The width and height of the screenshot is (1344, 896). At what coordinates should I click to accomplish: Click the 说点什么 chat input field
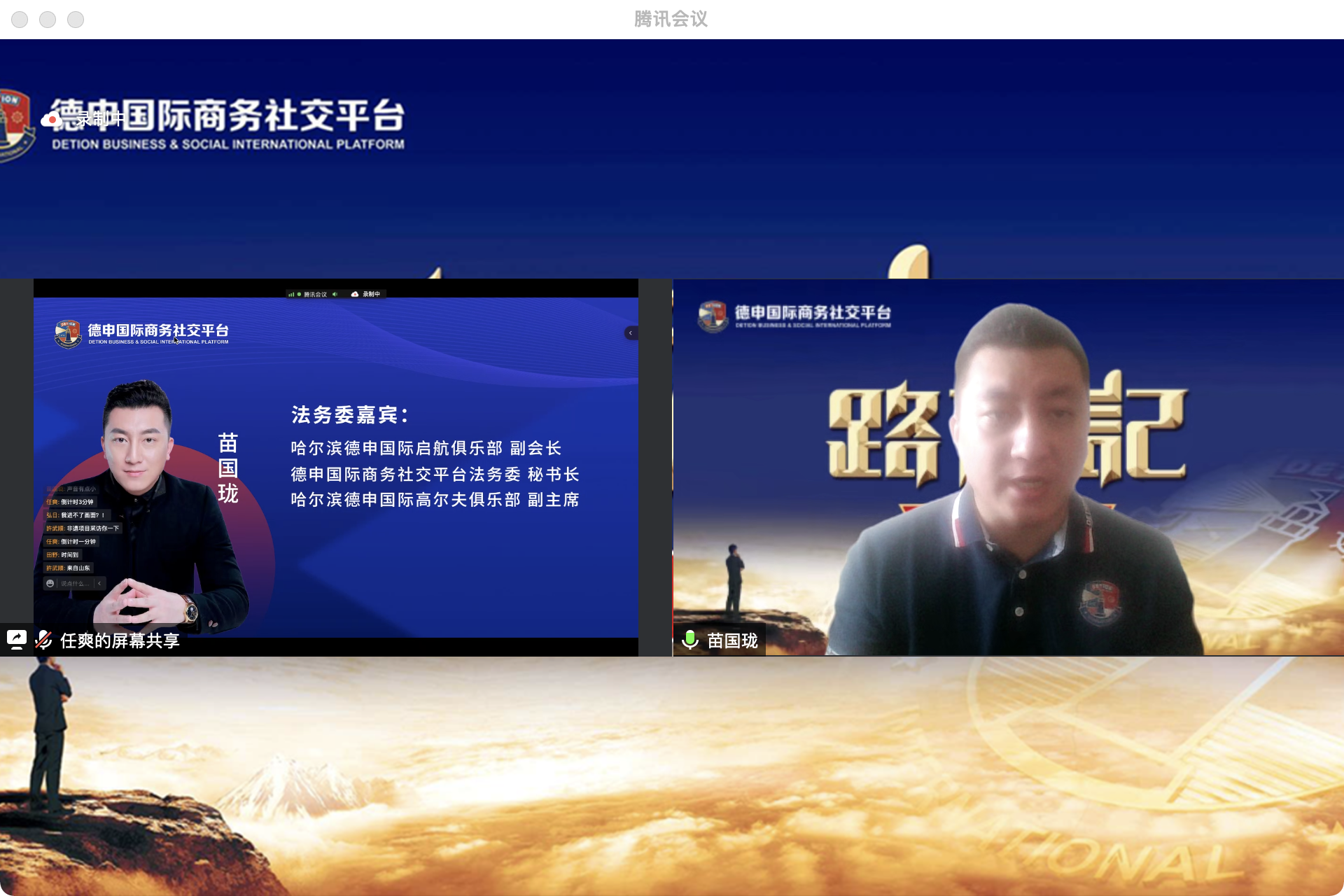point(75,583)
